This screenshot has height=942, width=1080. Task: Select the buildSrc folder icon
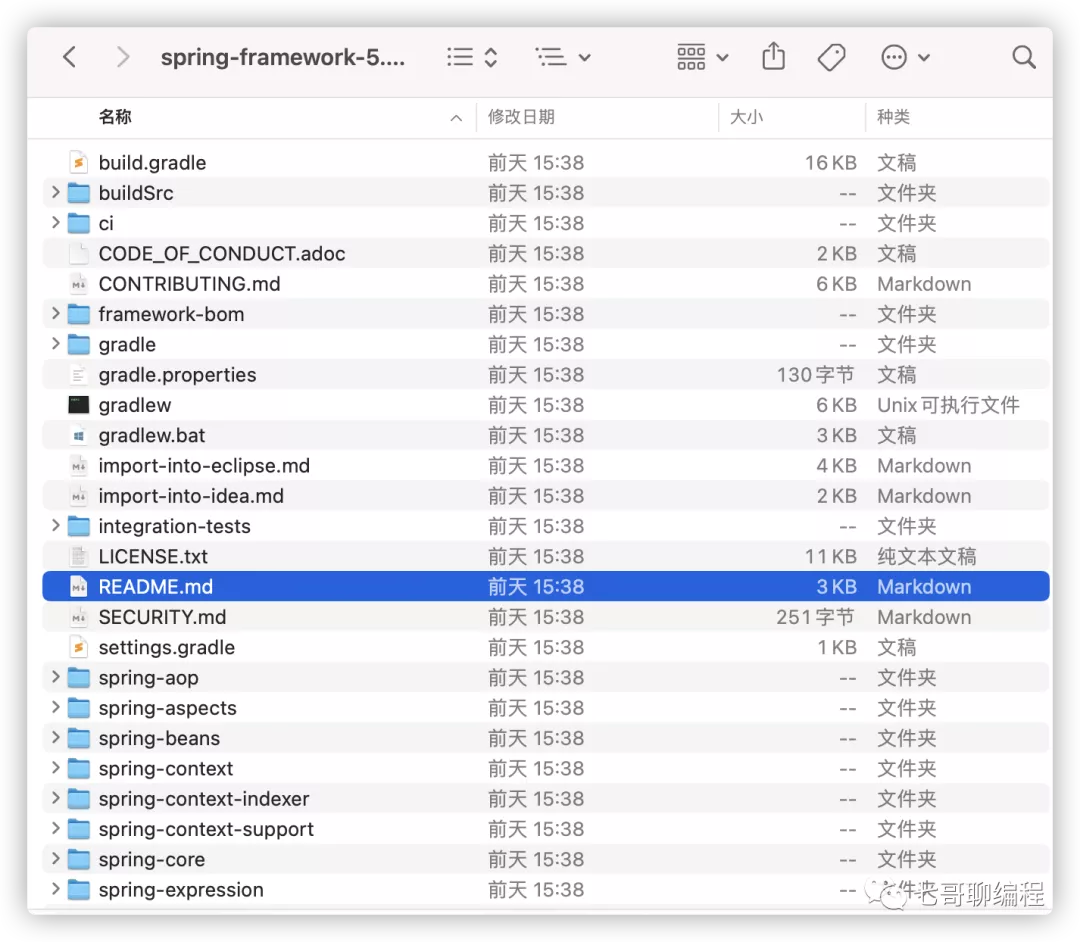(x=79, y=193)
